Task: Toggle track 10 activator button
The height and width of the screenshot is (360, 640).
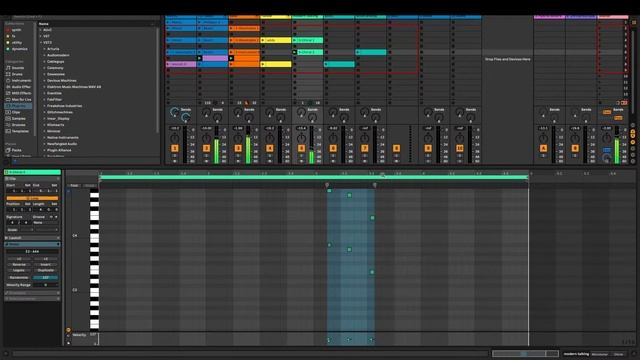Action: (x=460, y=149)
